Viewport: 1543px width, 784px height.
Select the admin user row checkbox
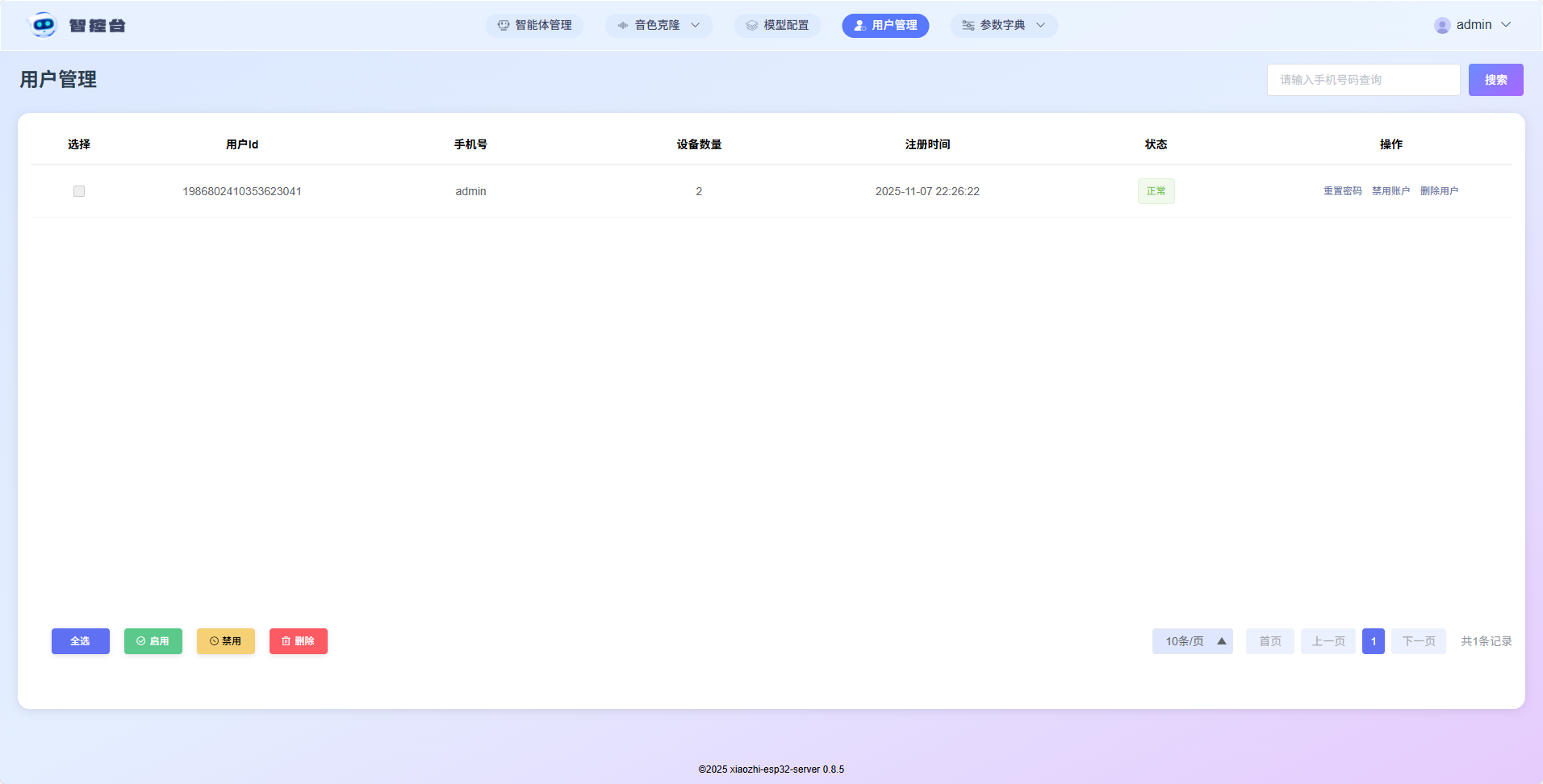tap(79, 191)
